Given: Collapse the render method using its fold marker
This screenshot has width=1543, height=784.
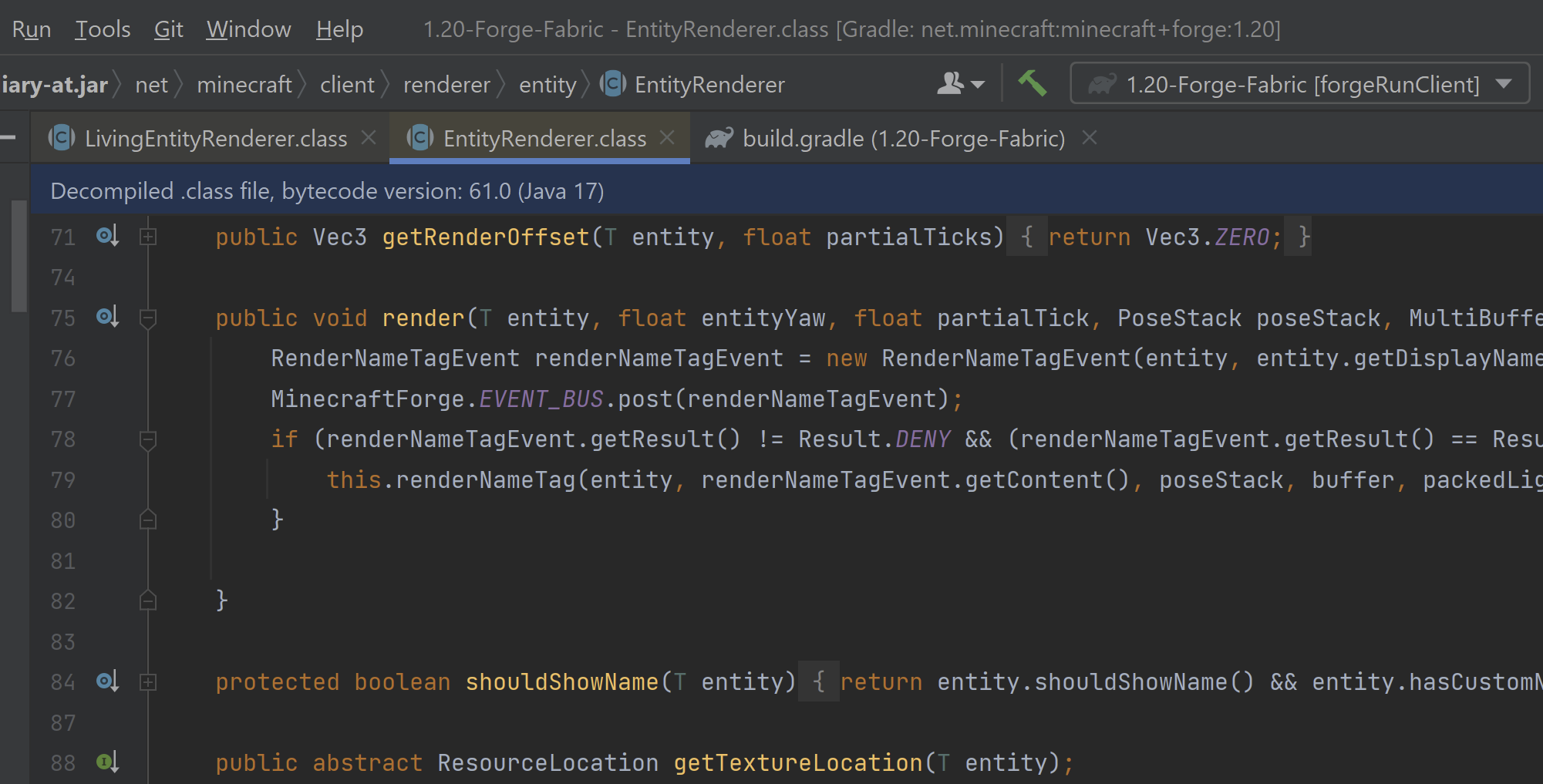Looking at the screenshot, I should [147, 317].
